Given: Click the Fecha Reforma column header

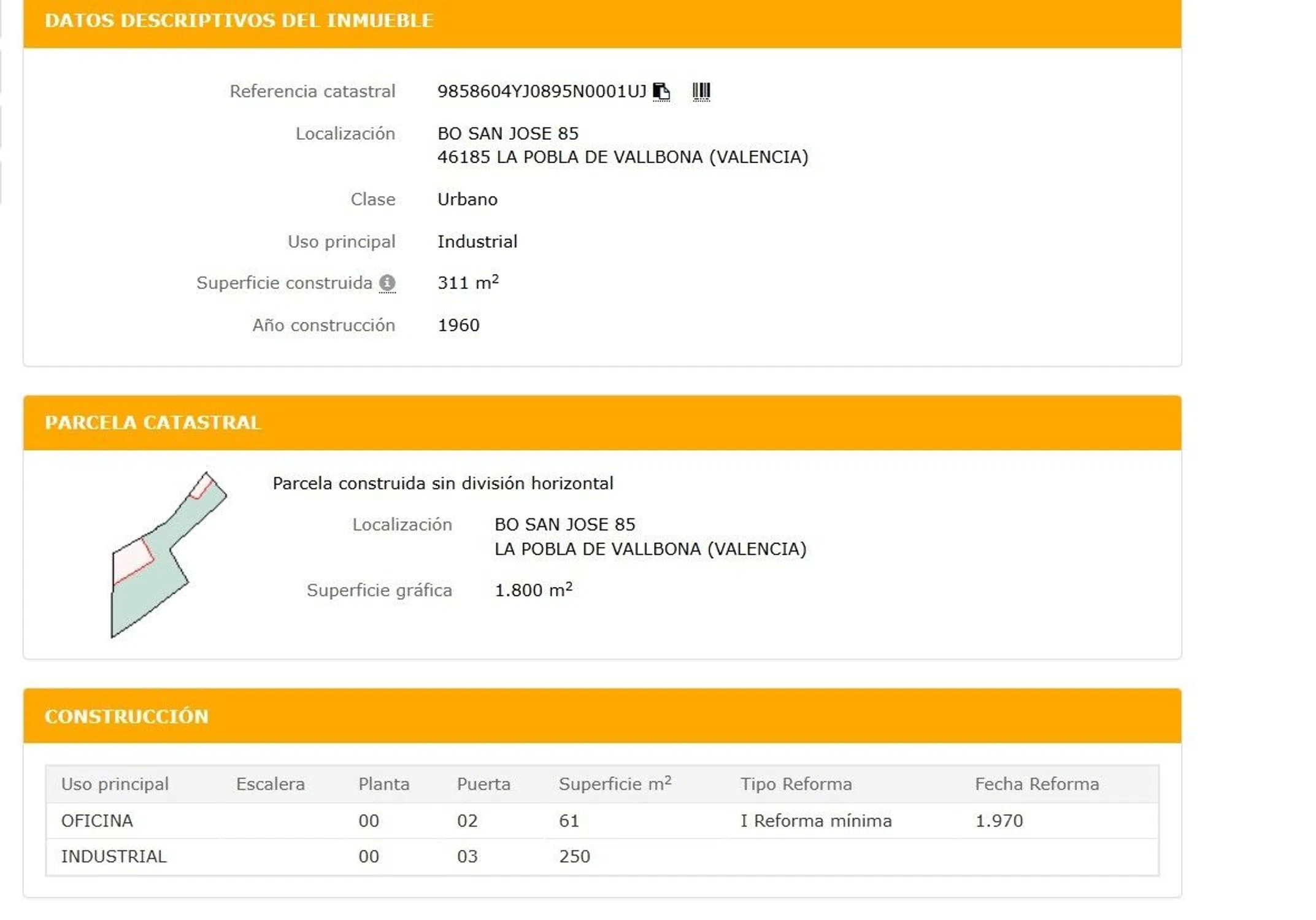Looking at the screenshot, I should pyautogui.click(x=1036, y=784).
